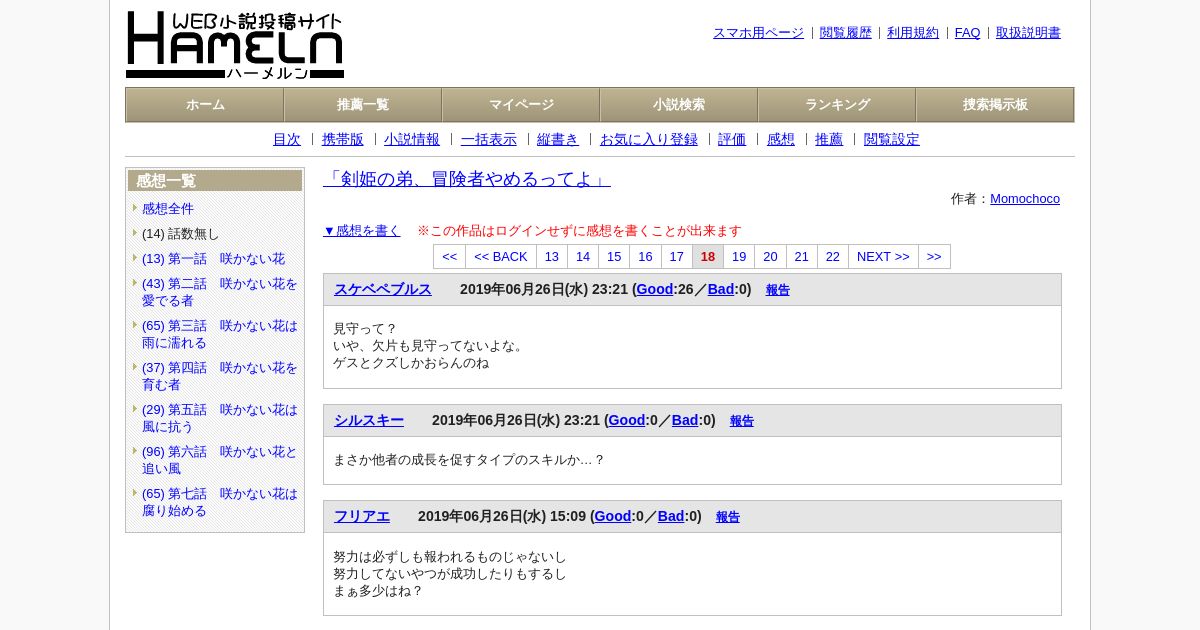Select 第四話 咲かない花を育む者
The image size is (1200, 630).
point(220,376)
